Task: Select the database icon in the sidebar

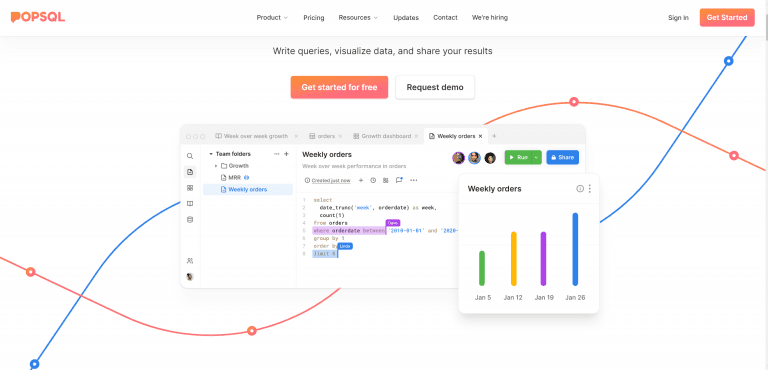Action: pyautogui.click(x=190, y=220)
